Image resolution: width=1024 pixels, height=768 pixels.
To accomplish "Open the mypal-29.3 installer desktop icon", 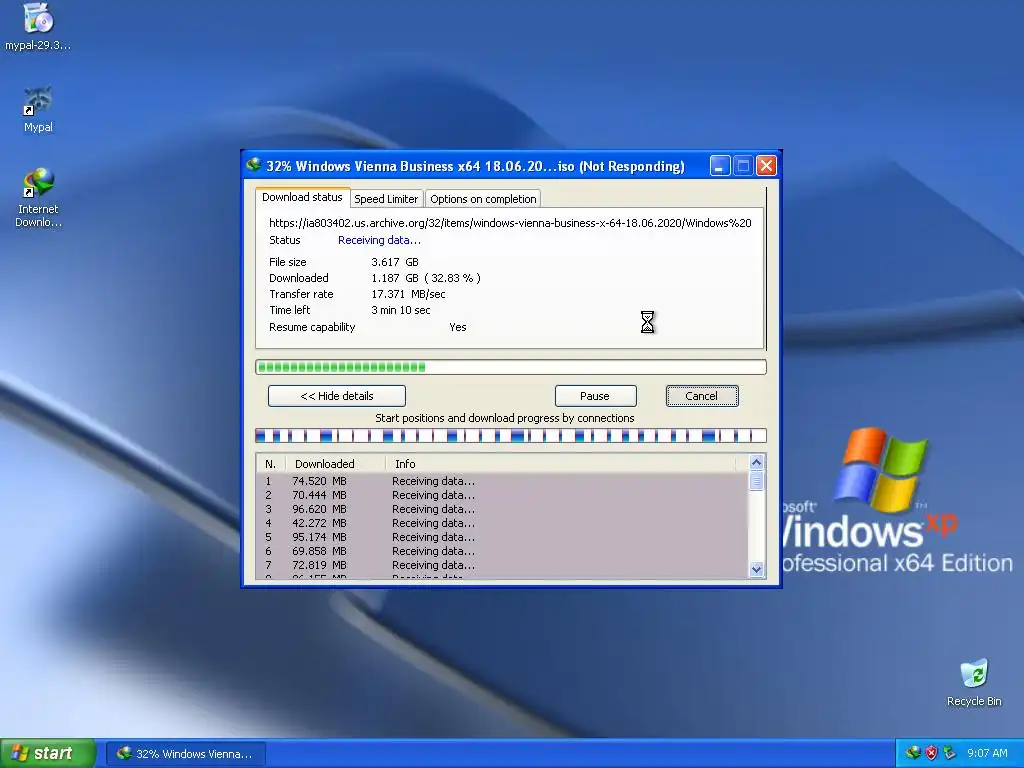I will pos(38,26).
